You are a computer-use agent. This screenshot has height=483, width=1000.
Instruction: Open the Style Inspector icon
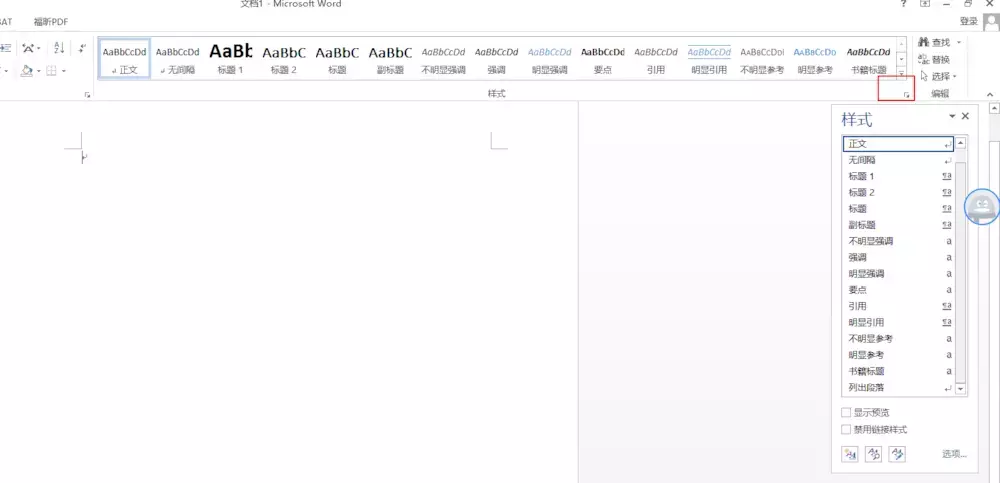click(x=873, y=454)
